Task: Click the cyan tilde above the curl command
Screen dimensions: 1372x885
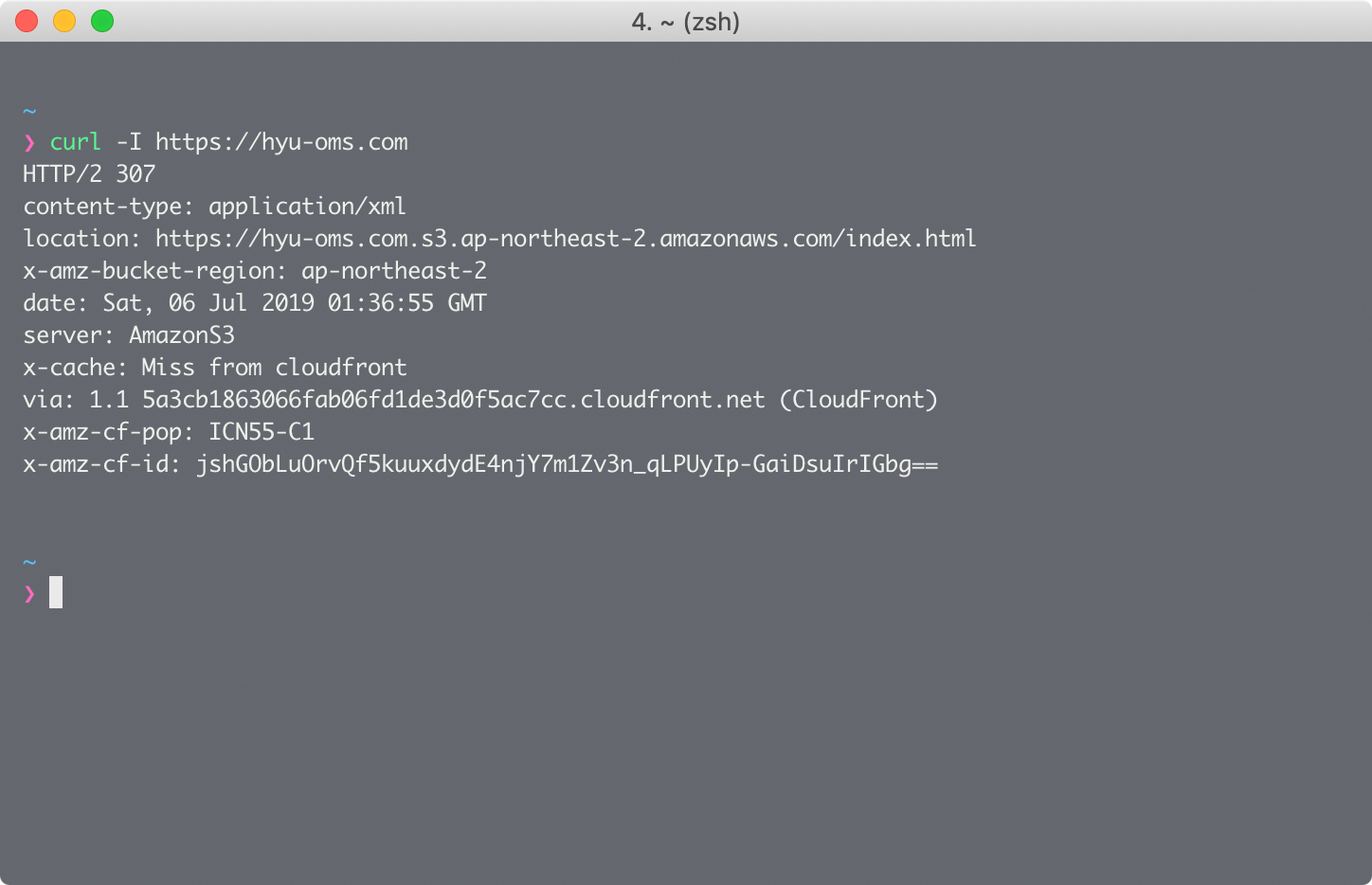Action: coord(29,110)
